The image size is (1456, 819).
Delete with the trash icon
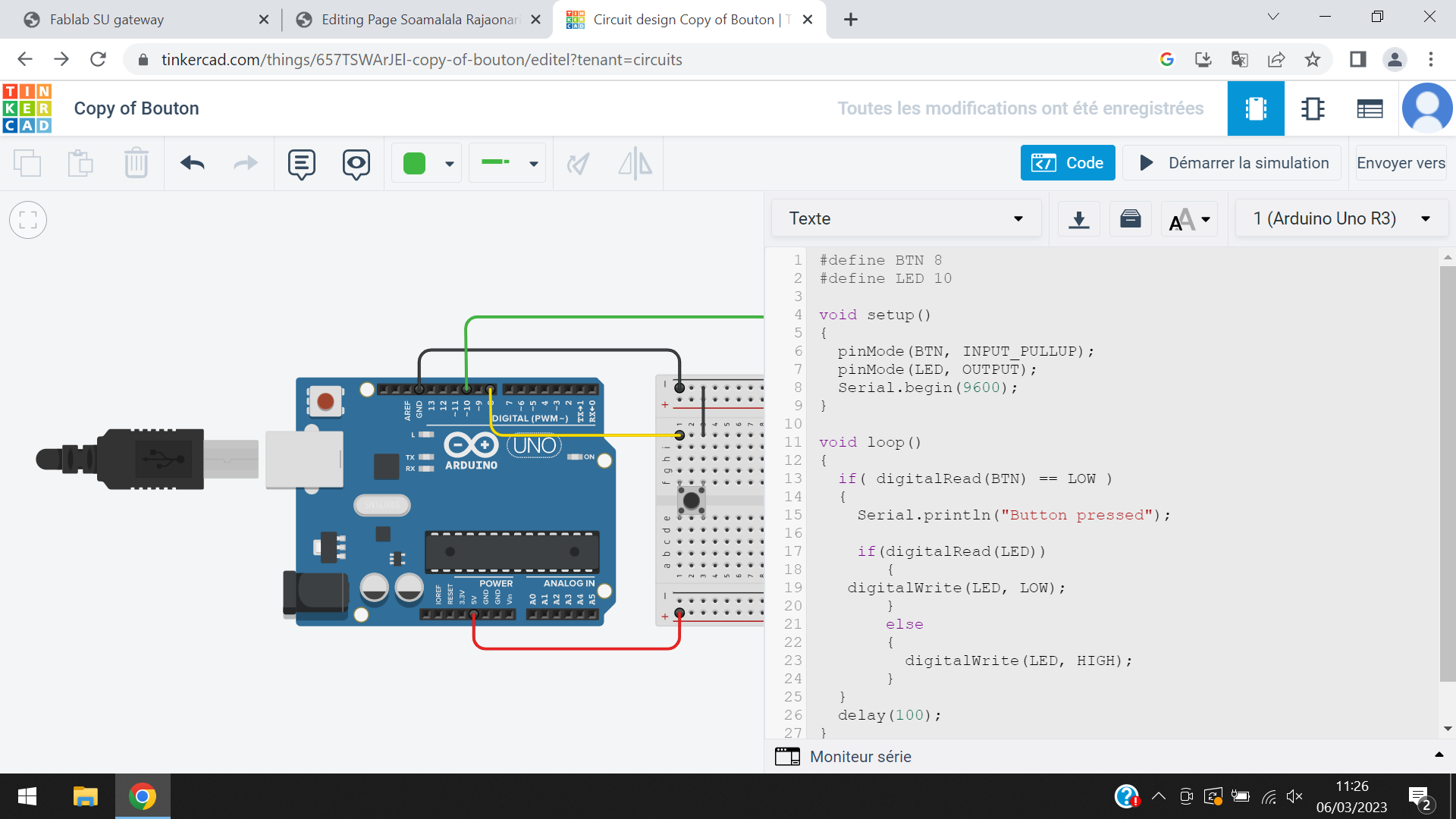[136, 163]
